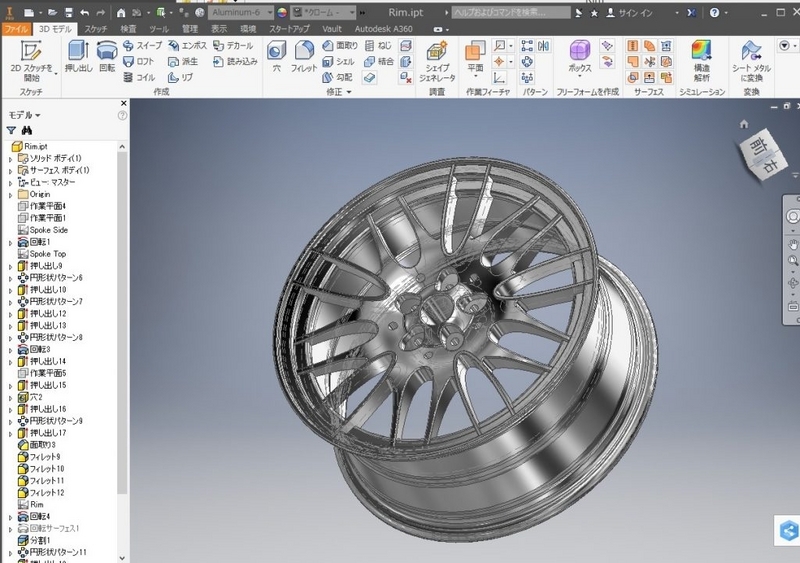Click the model browser vertical scrollbar
The image size is (800, 563).
(x=122, y=322)
